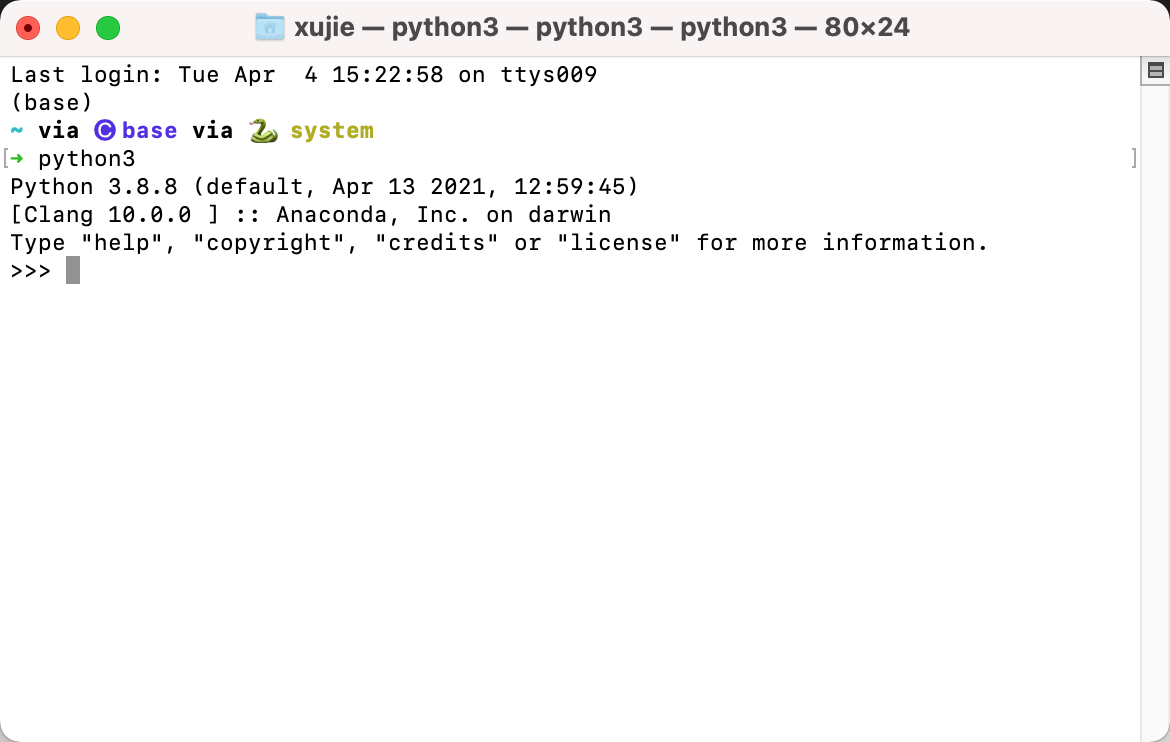This screenshot has height=742, width=1170.
Task: Select the green arrow prompt indicator
Action: [18, 158]
